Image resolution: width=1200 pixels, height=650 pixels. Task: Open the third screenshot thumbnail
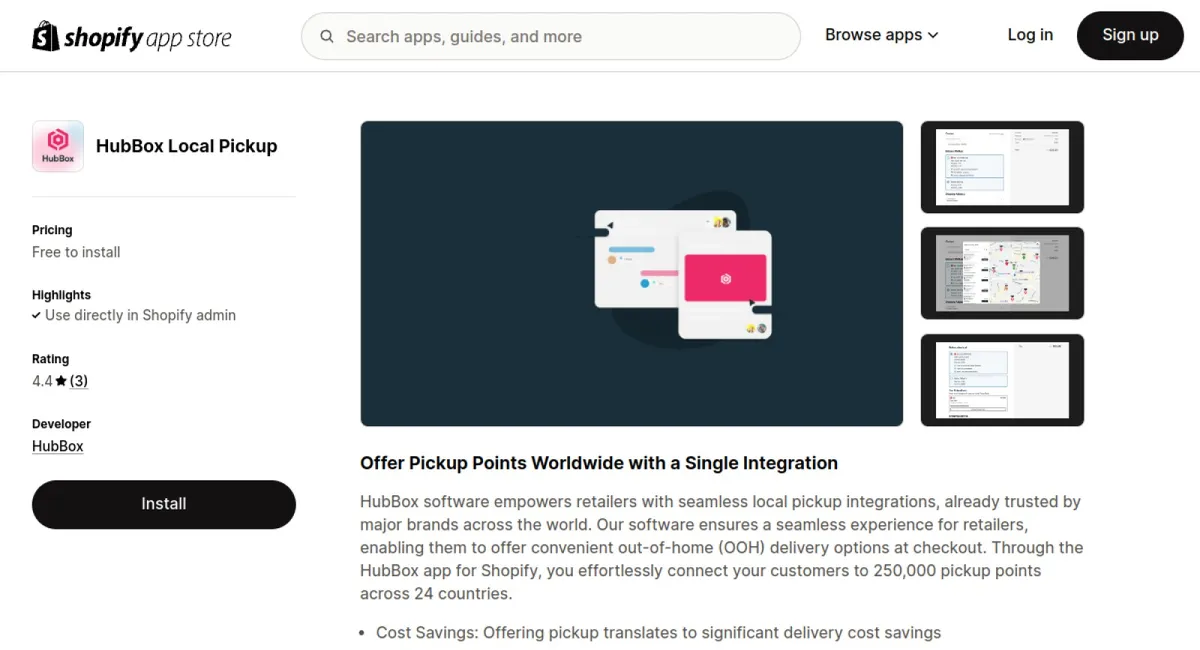click(1002, 380)
